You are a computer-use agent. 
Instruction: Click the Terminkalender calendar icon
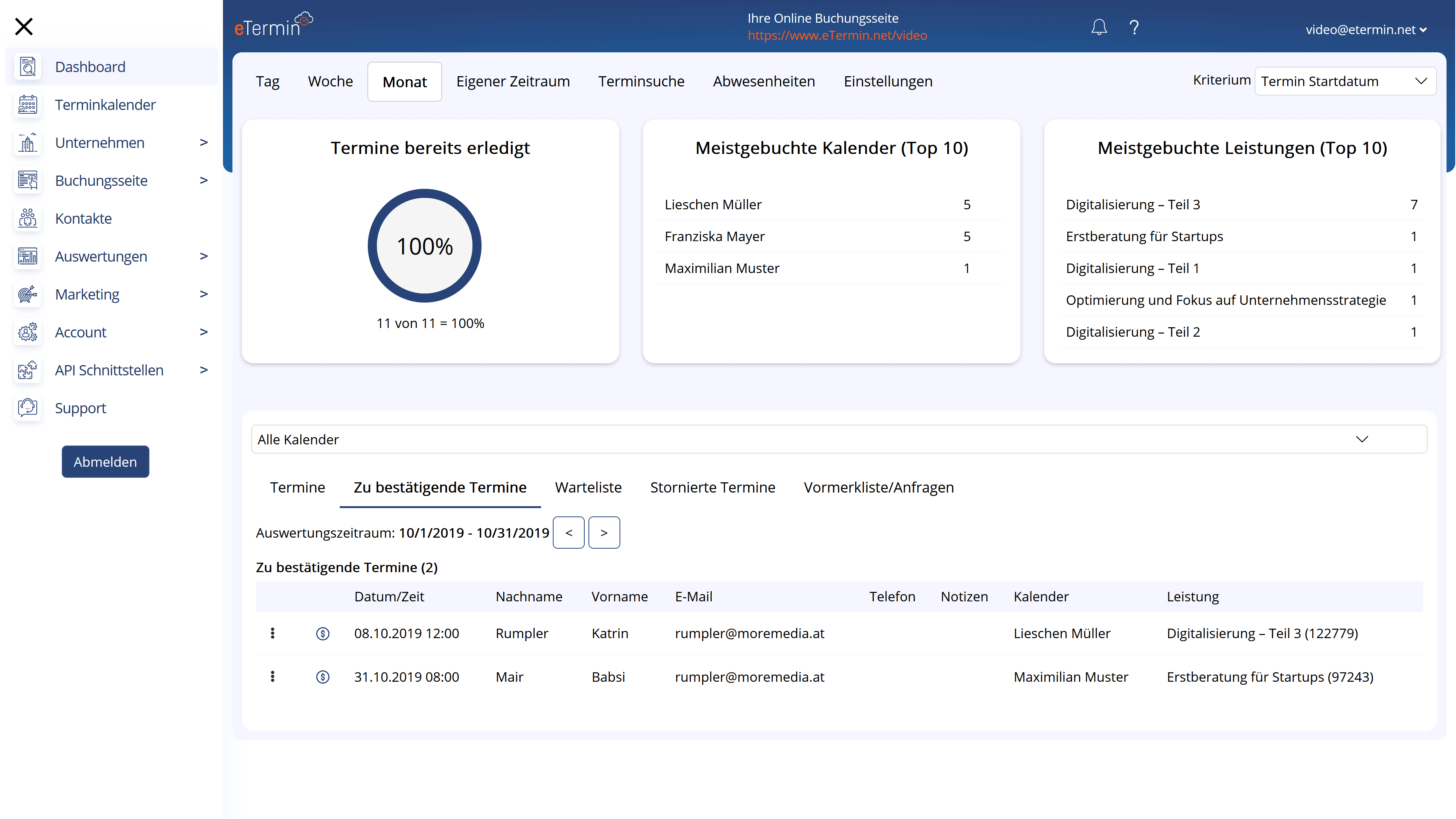point(28,105)
